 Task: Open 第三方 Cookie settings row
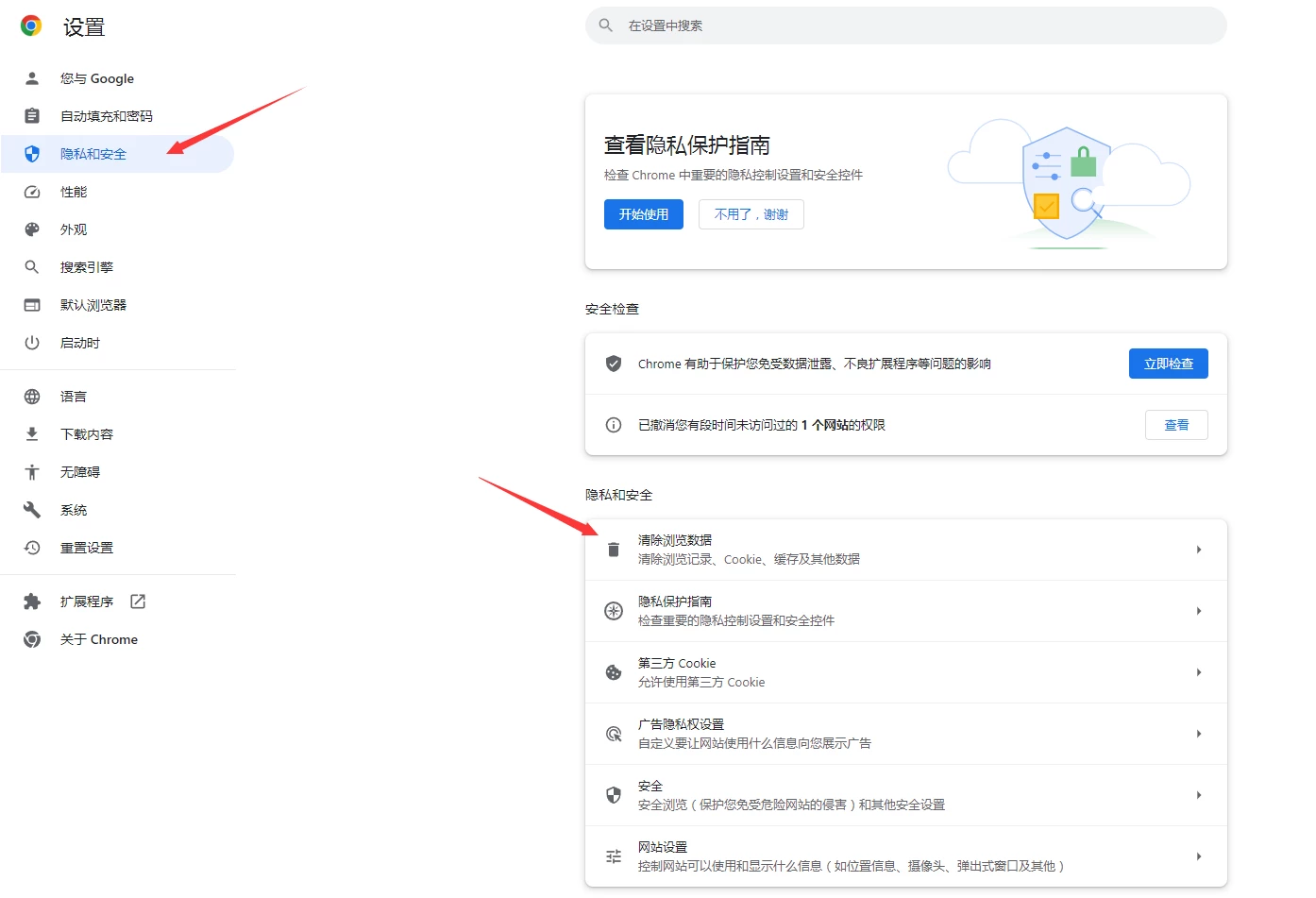[906, 672]
